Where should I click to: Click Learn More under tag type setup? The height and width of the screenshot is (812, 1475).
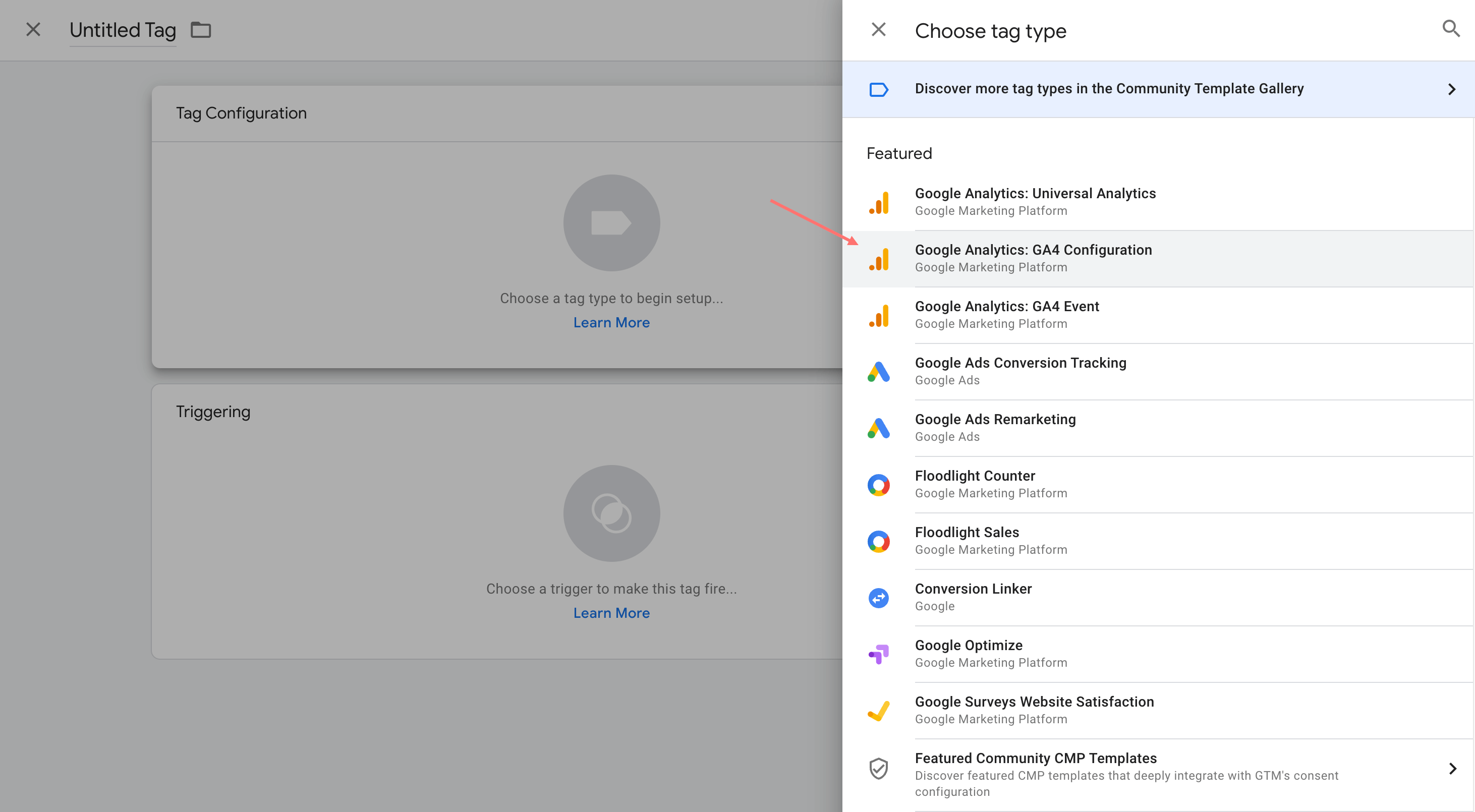point(611,322)
